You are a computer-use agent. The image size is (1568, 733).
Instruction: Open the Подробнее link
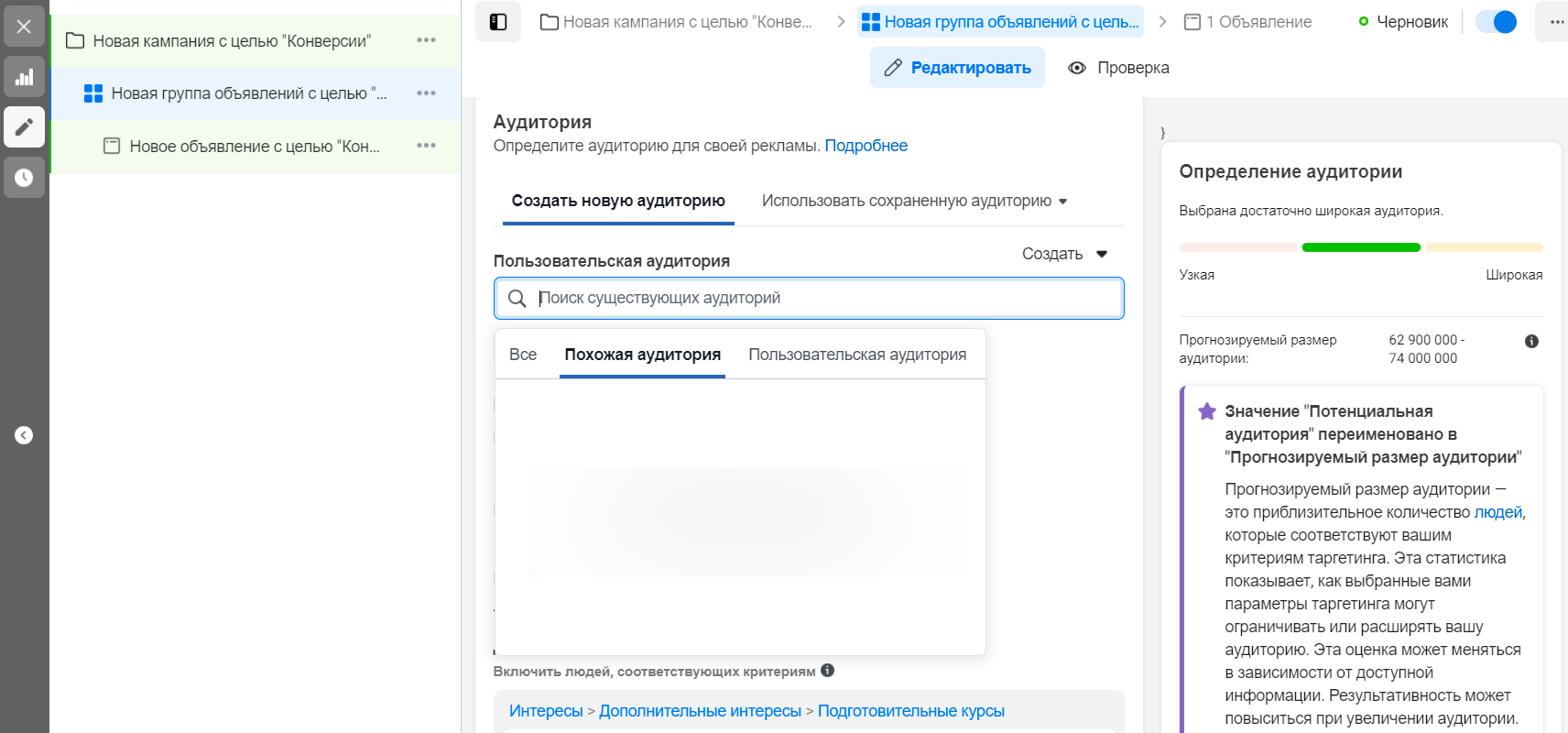(x=866, y=146)
